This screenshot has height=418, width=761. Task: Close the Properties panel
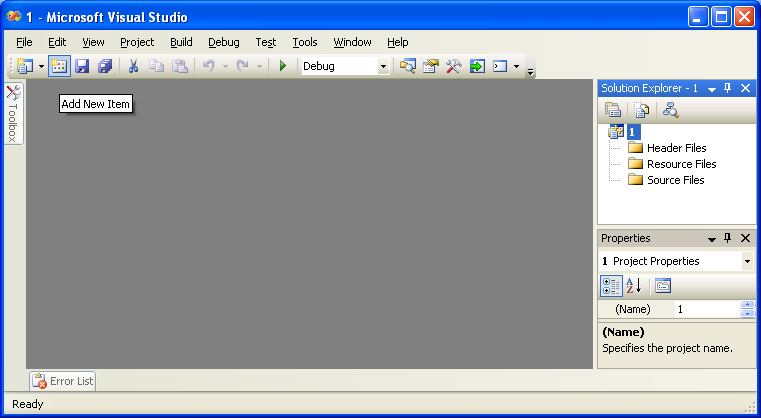(745, 238)
